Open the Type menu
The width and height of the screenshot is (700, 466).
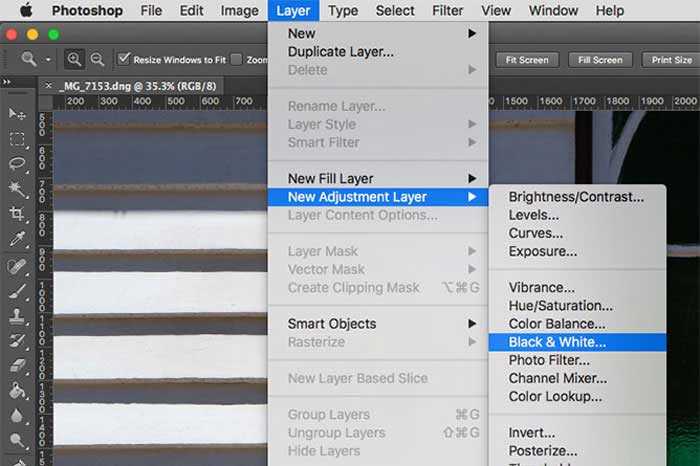tap(343, 10)
